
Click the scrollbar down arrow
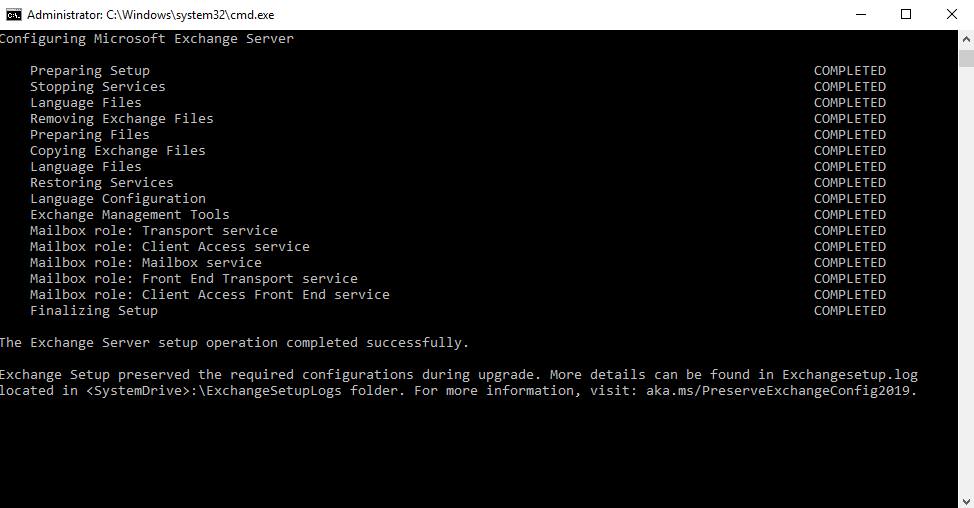coord(966,500)
